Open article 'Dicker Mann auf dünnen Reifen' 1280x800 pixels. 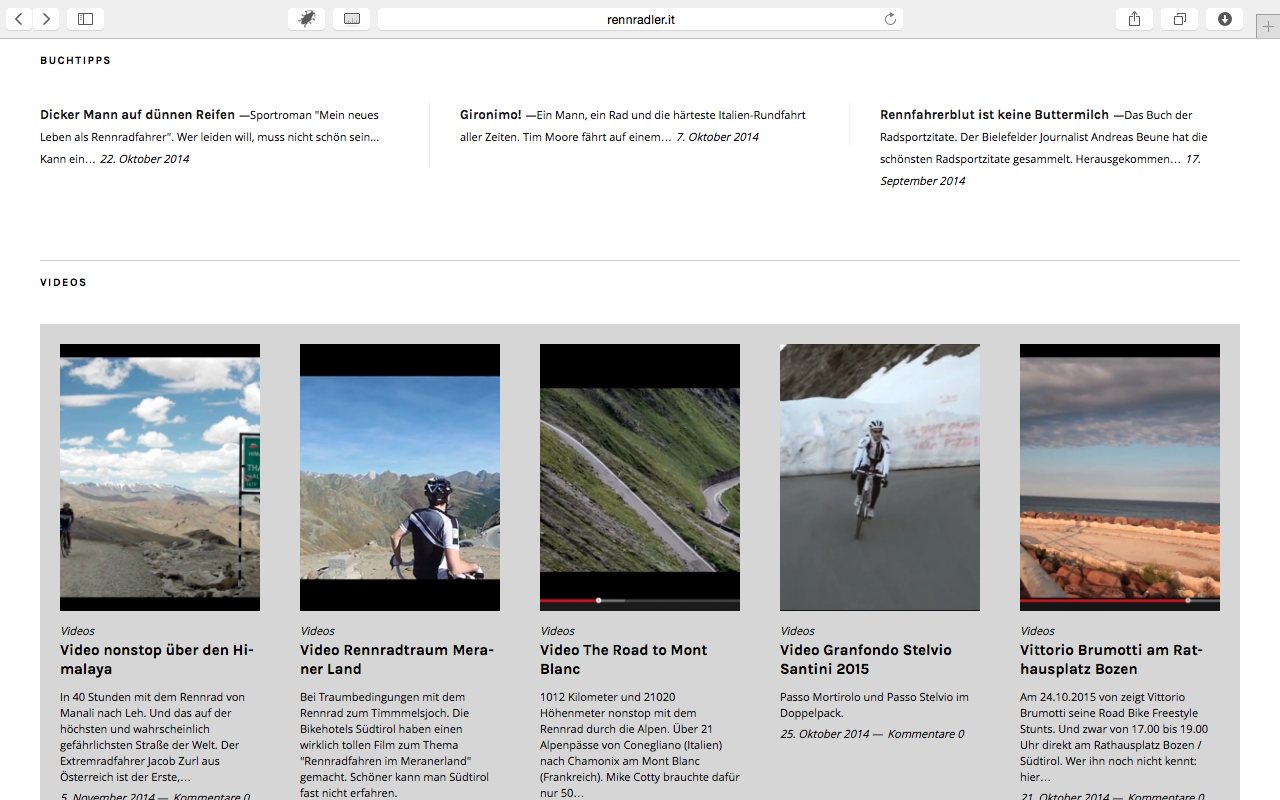click(138, 115)
